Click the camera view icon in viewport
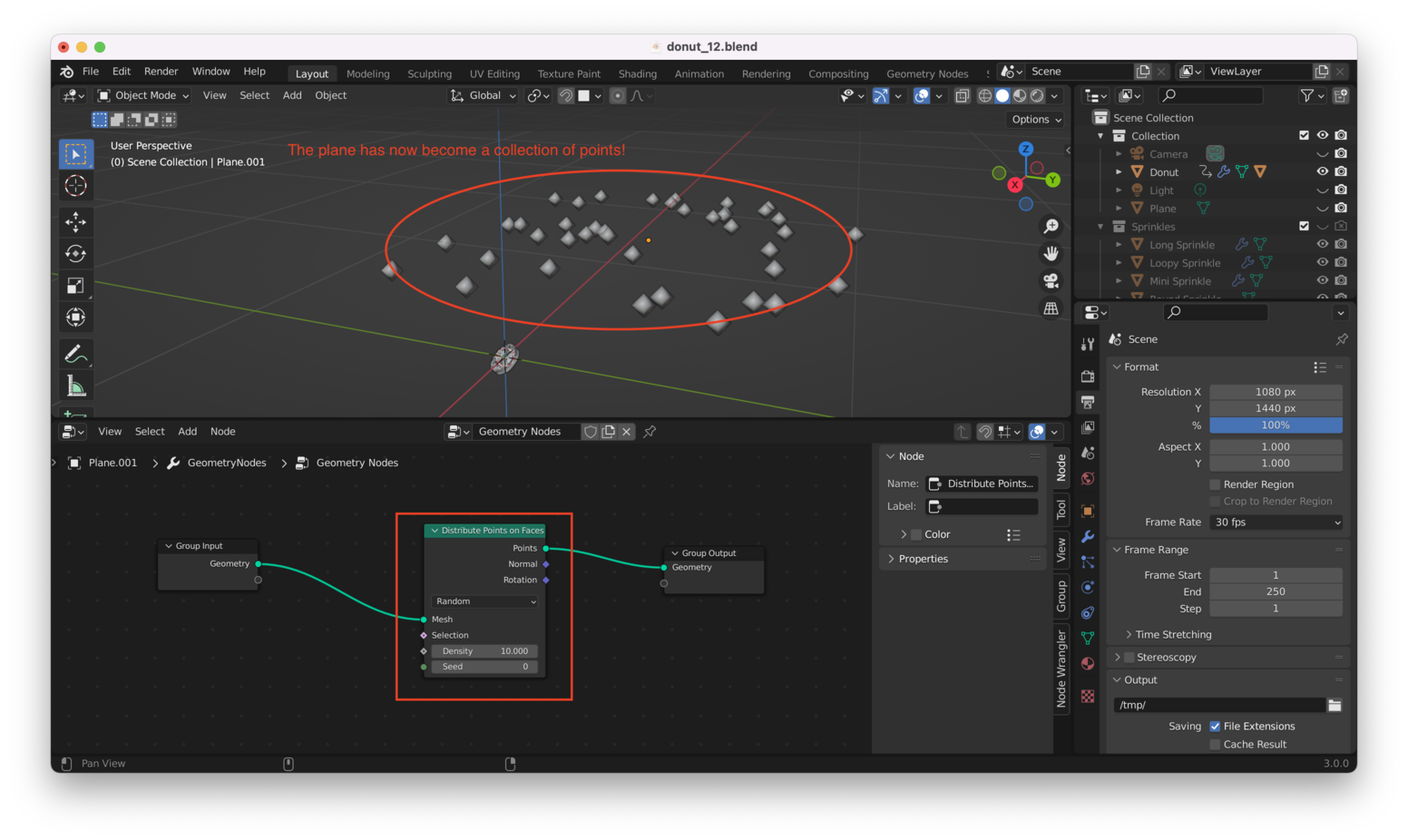Screen dimensions: 1408x840 pyautogui.click(x=1051, y=281)
